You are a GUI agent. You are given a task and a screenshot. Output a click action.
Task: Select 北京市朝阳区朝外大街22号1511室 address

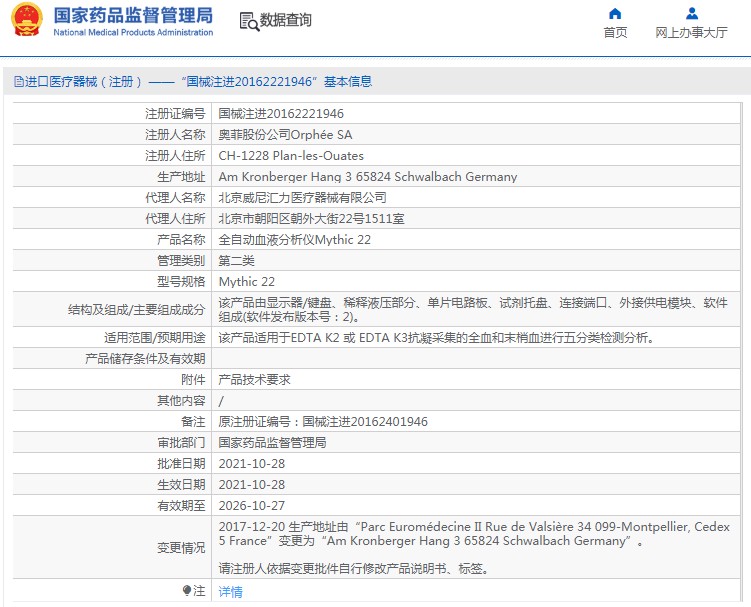tap(311, 218)
